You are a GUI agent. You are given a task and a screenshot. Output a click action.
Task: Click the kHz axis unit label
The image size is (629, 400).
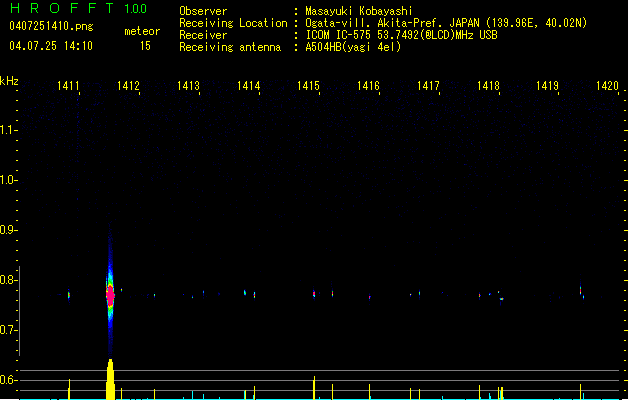point(9,81)
